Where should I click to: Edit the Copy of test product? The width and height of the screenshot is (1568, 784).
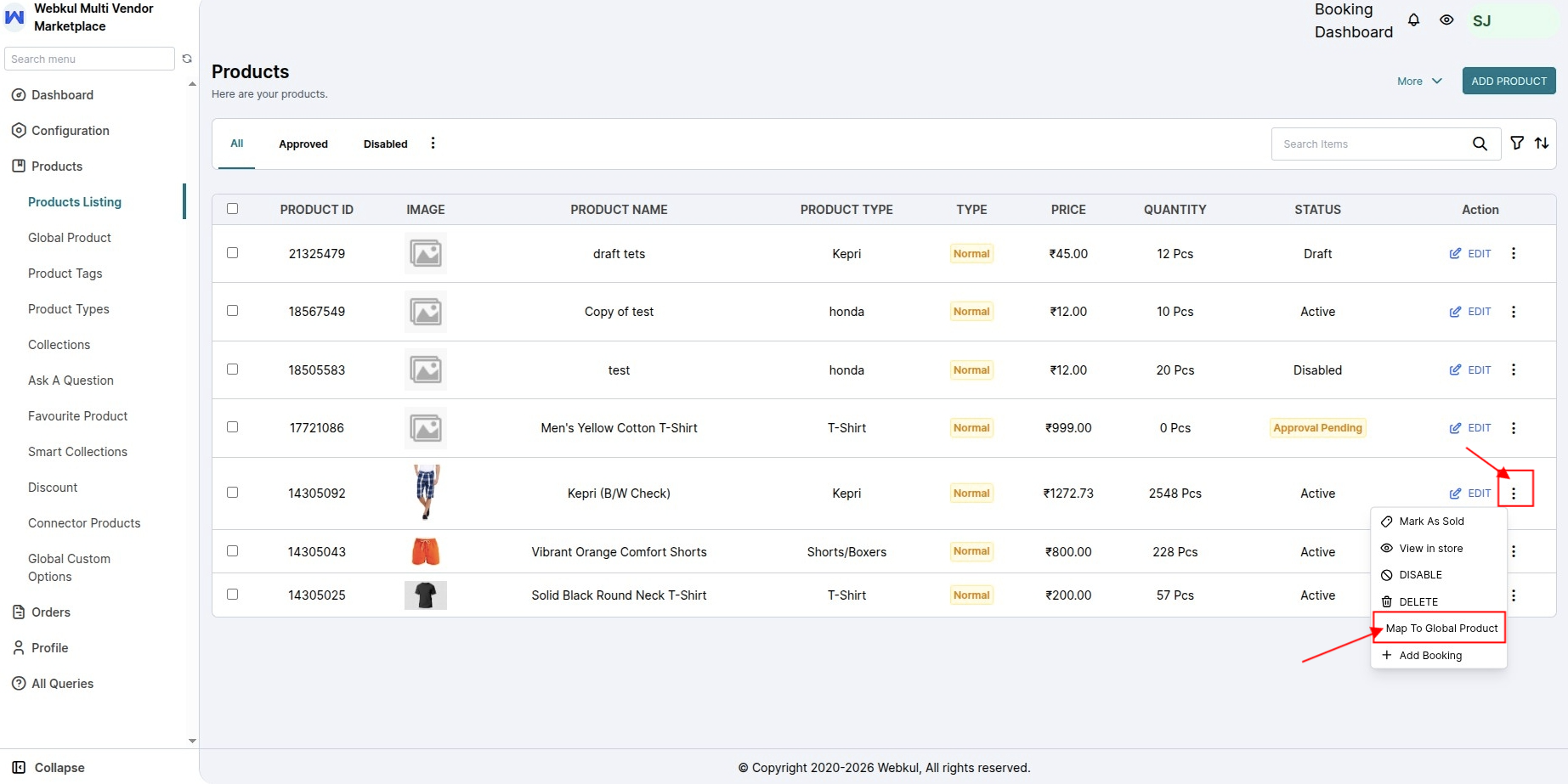tap(1470, 312)
